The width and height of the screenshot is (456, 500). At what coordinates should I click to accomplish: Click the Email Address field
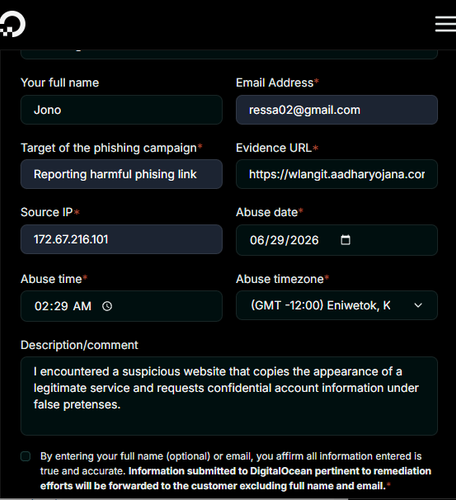[337, 110]
